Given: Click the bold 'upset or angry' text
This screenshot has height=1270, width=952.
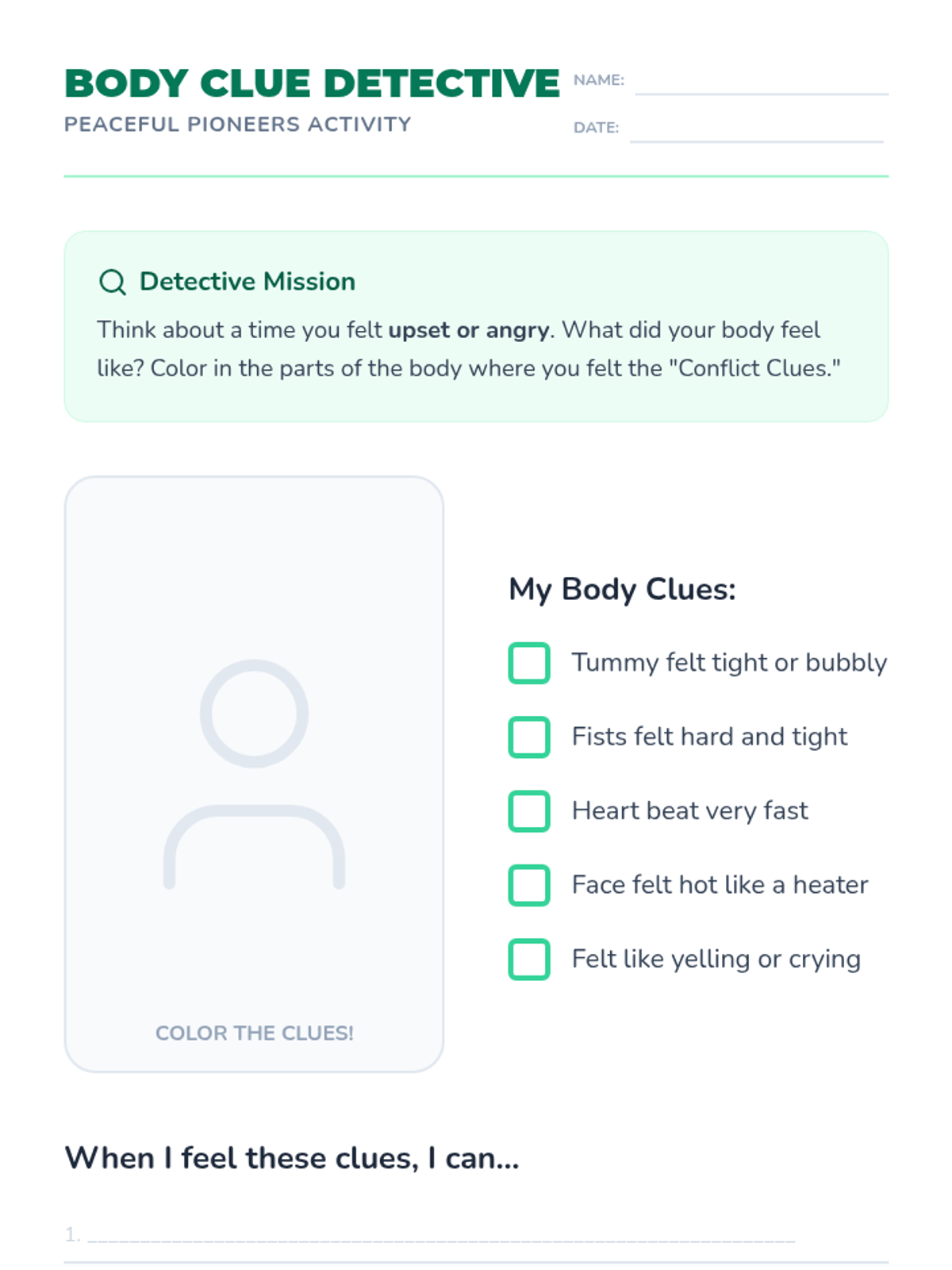Looking at the screenshot, I should pos(468,329).
